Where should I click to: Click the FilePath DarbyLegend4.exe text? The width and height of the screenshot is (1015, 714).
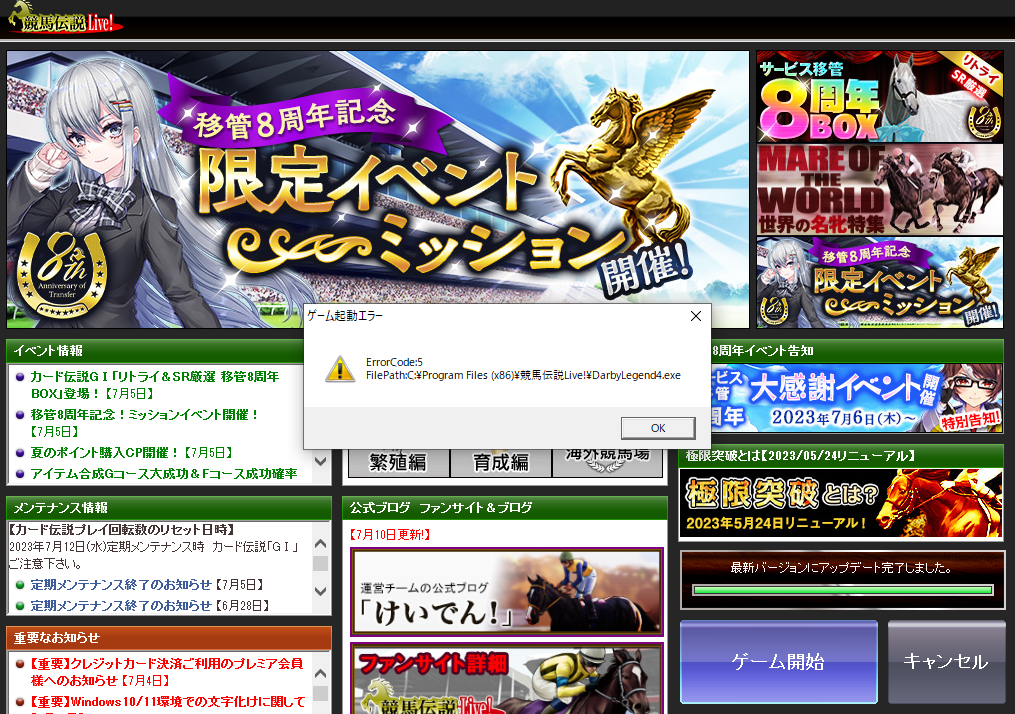coord(523,375)
